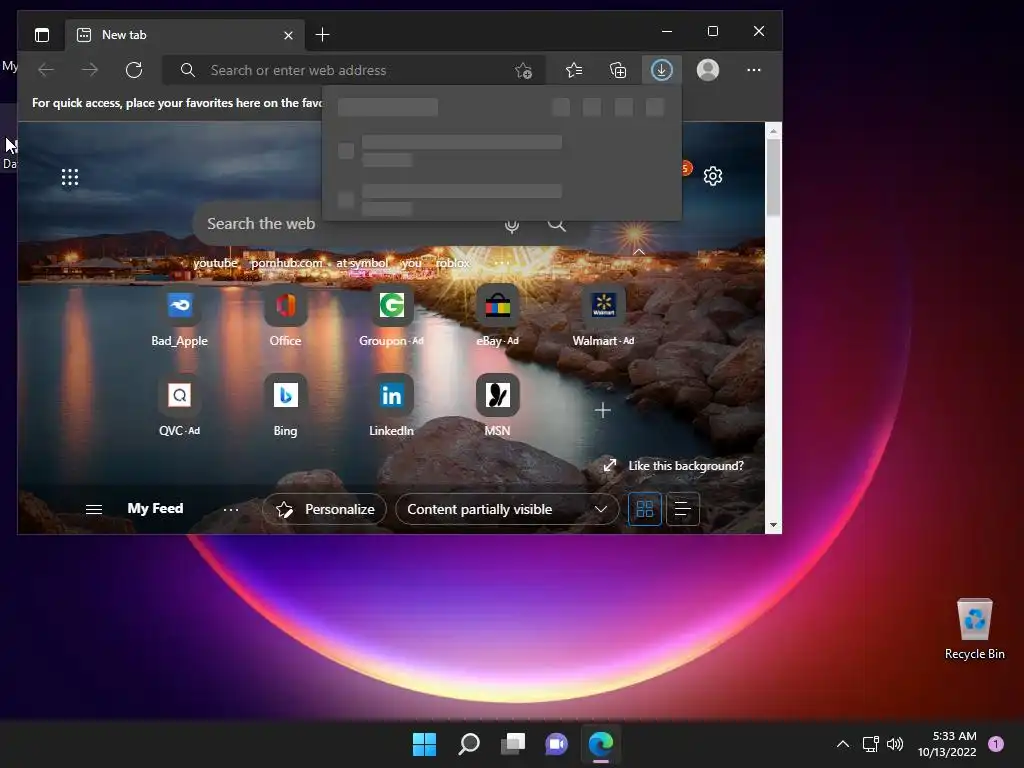Open the Office quick link
This screenshot has height=768, width=1024.
285,317
